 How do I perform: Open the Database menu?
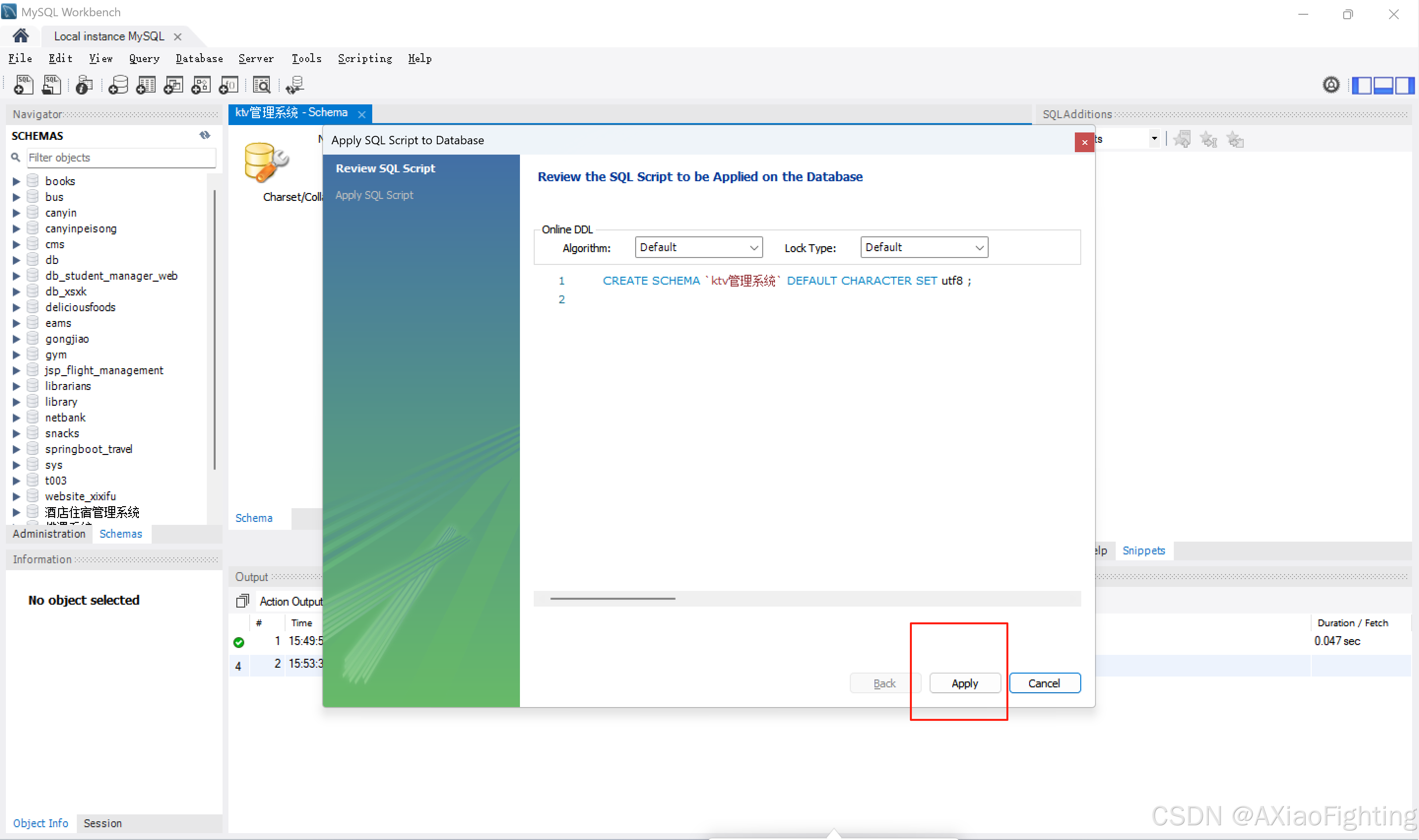pos(199,58)
